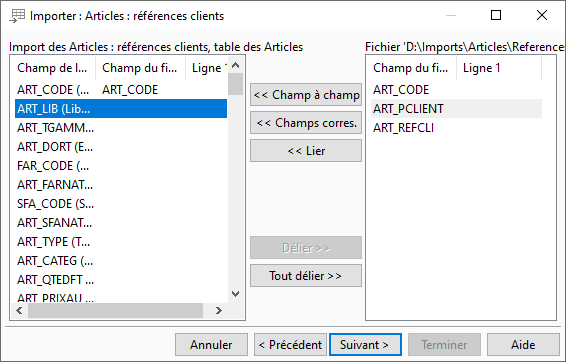The height and width of the screenshot is (362, 566).
Task: Go to the next step with Suivant
Action: (x=365, y=345)
